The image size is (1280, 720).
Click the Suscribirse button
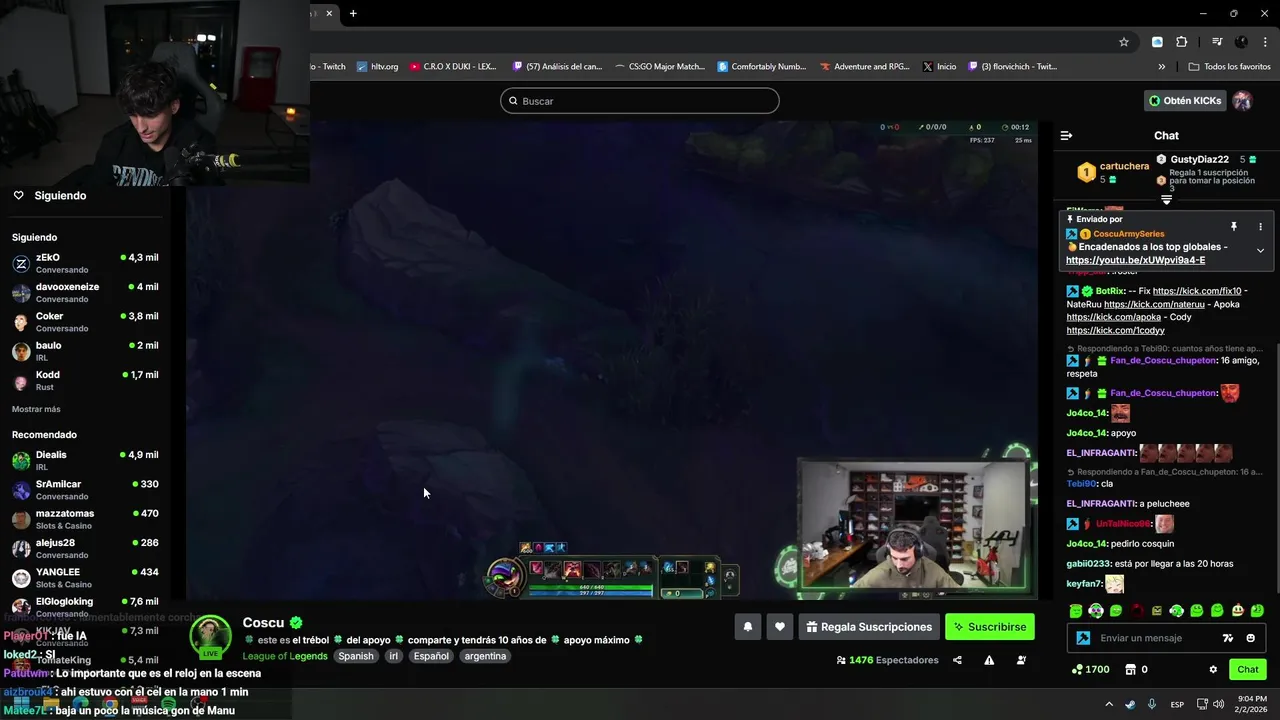pos(990,627)
